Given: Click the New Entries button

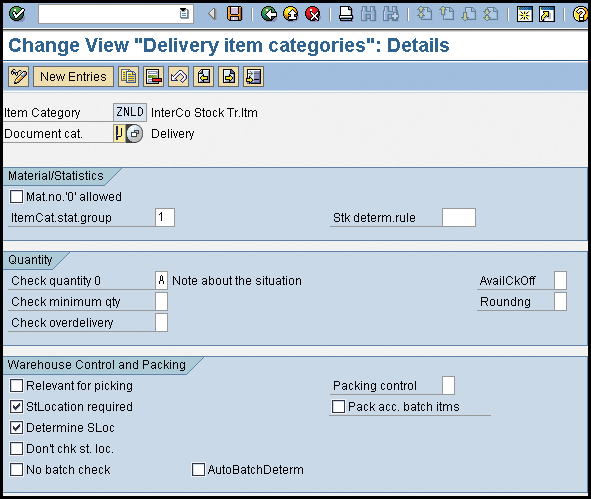Looking at the screenshot, I should tap(73, 77).
